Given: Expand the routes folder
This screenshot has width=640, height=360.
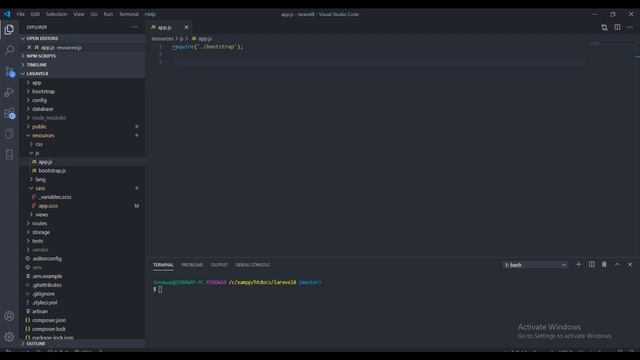Looking at the screenshot, I should [x=82, y=223].
